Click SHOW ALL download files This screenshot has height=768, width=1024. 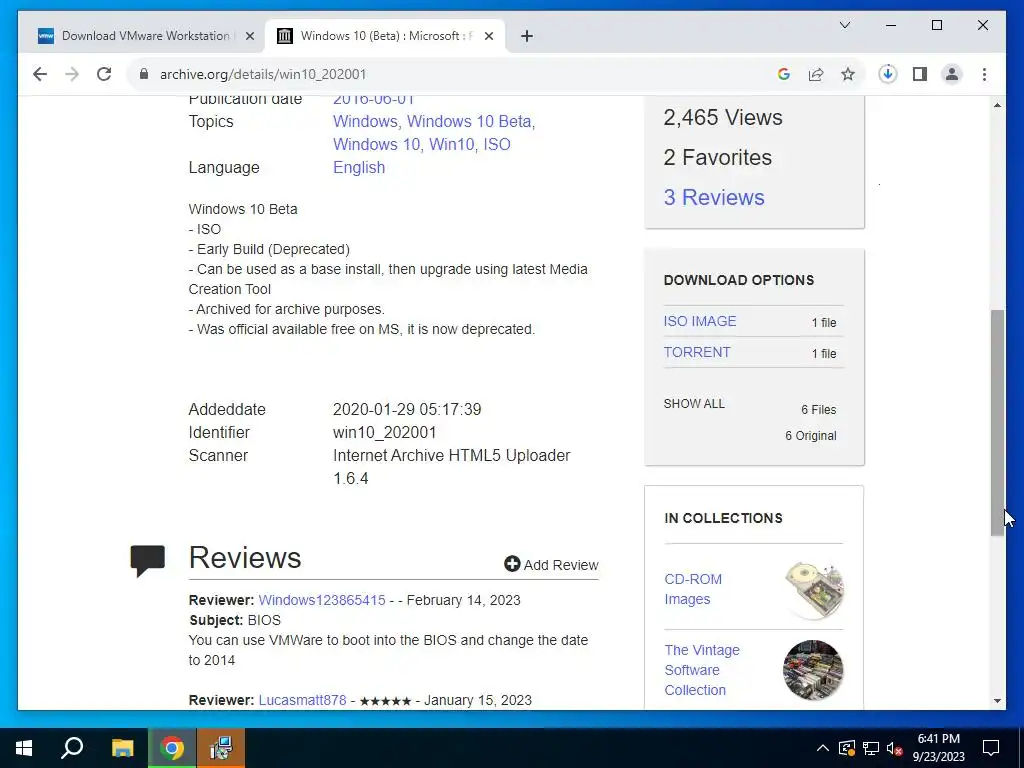694,404
